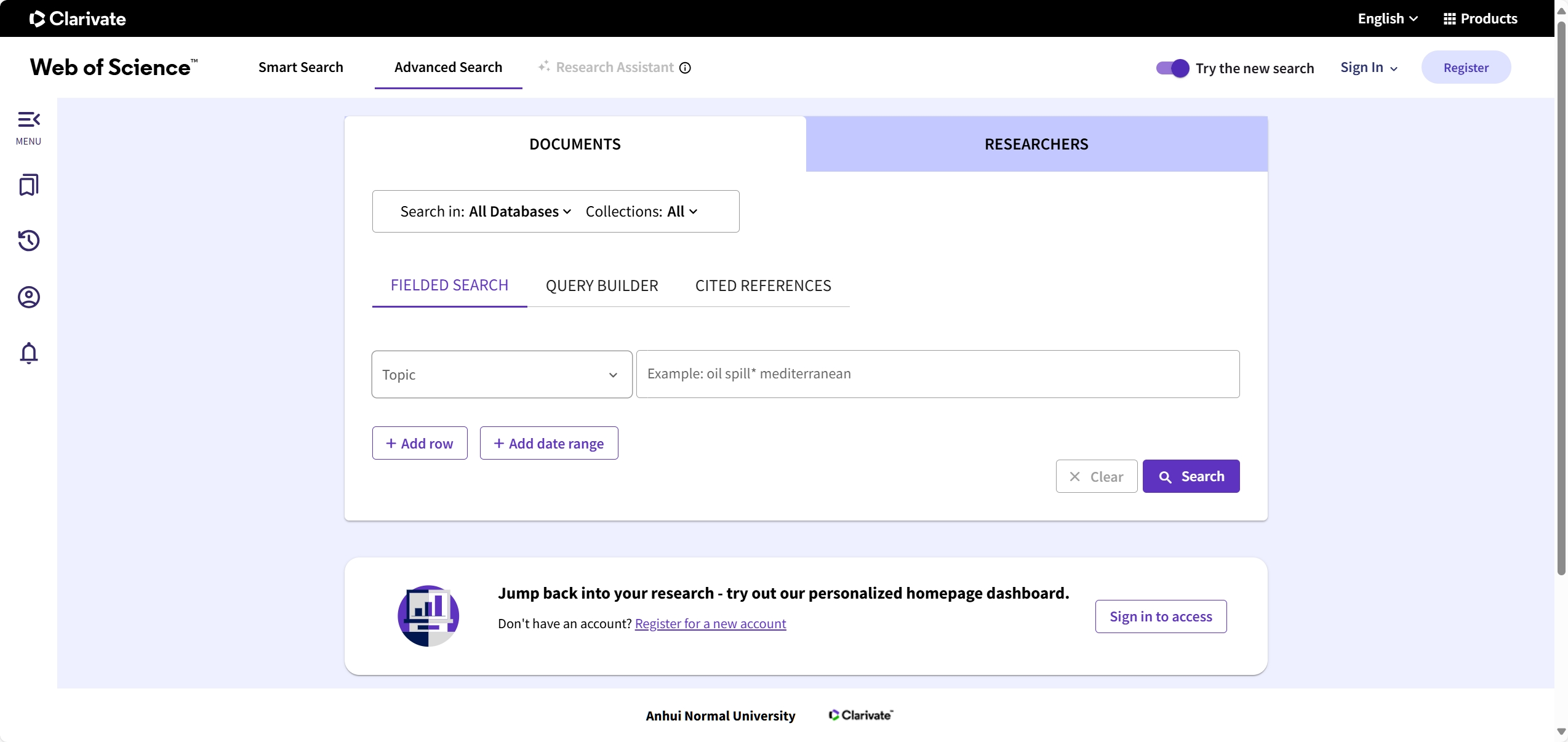
Task: Expand the Sign In dropdown
Action: [x=1369, y=68]
